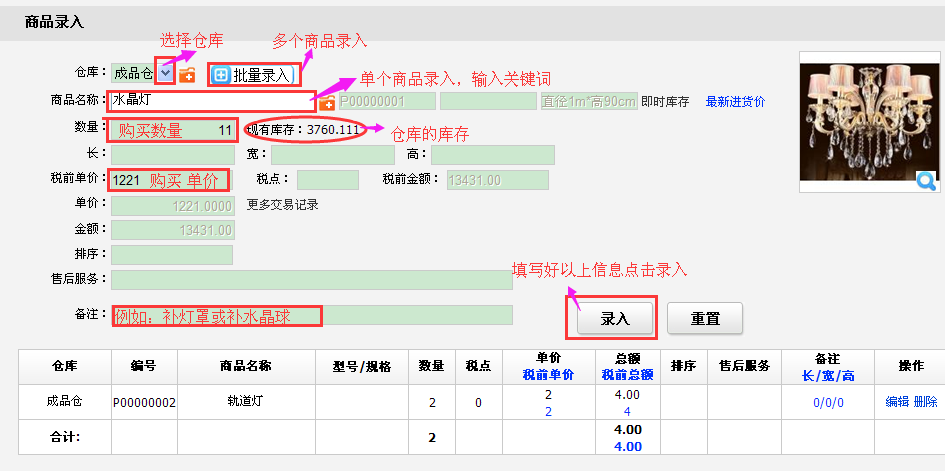Click the 税点 tax rate input field

[328, 180]
